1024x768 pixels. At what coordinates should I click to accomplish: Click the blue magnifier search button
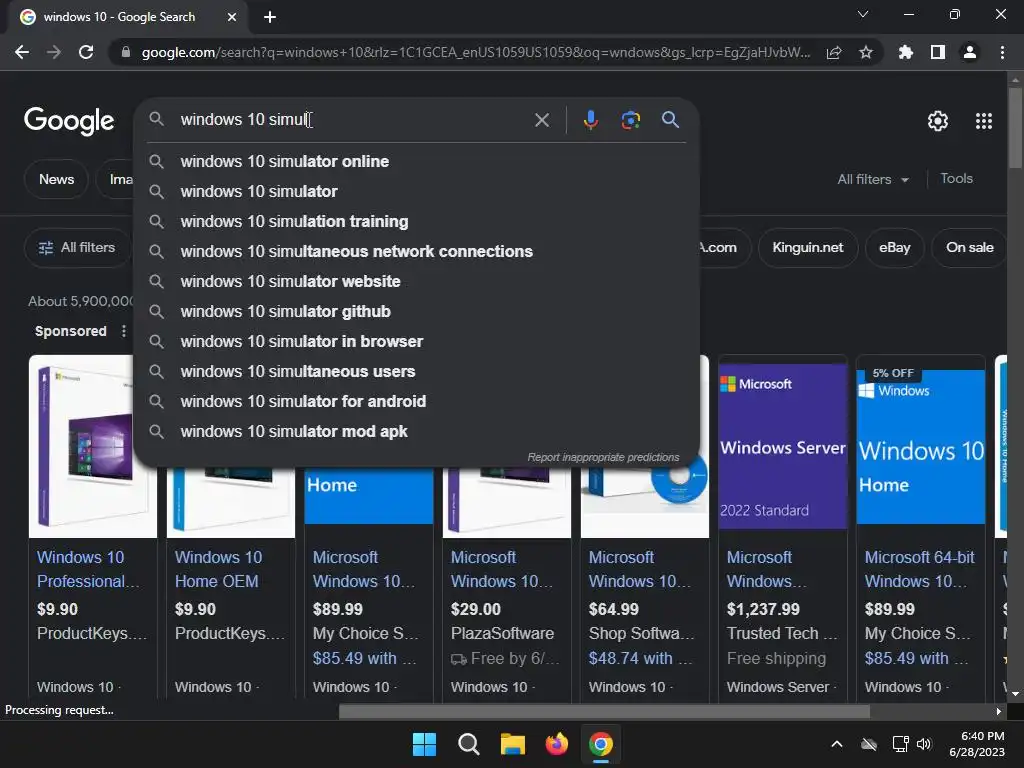tap(671, 120)
